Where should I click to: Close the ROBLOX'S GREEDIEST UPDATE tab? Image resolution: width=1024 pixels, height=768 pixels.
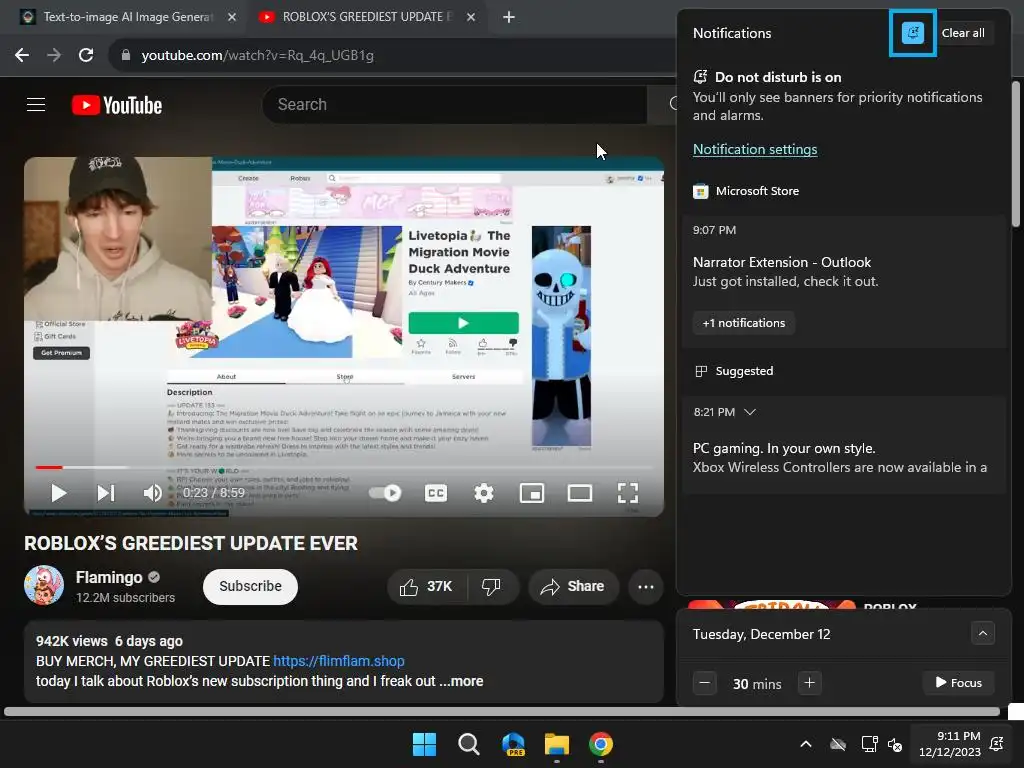pos(471,17)
